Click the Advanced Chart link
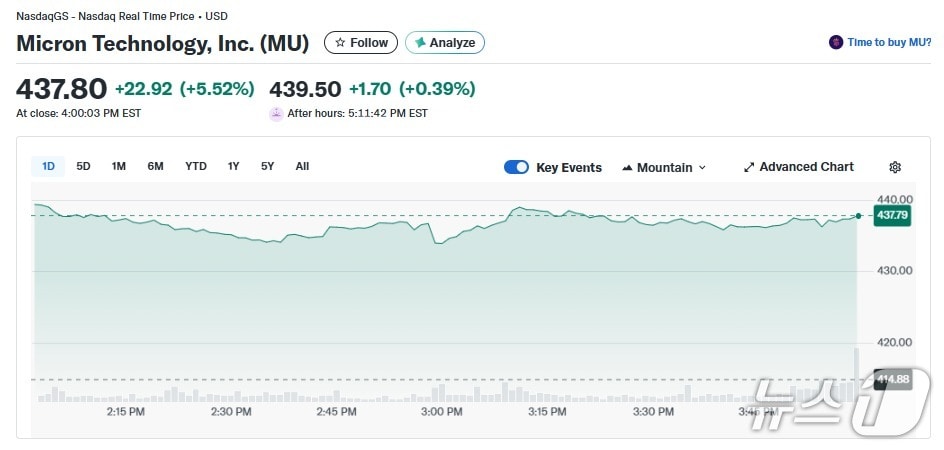This screenshot has height=450, width=944. [x=806, y=167]
